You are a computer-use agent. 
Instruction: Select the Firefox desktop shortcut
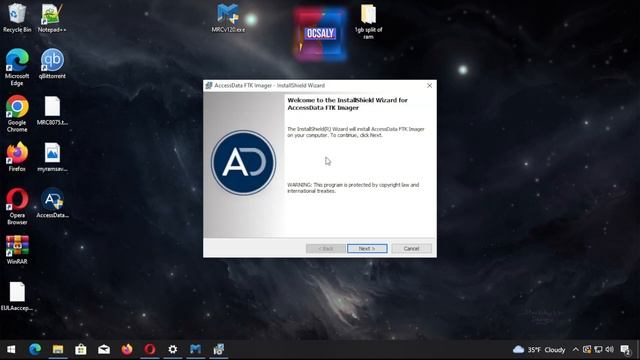[17, 157]
